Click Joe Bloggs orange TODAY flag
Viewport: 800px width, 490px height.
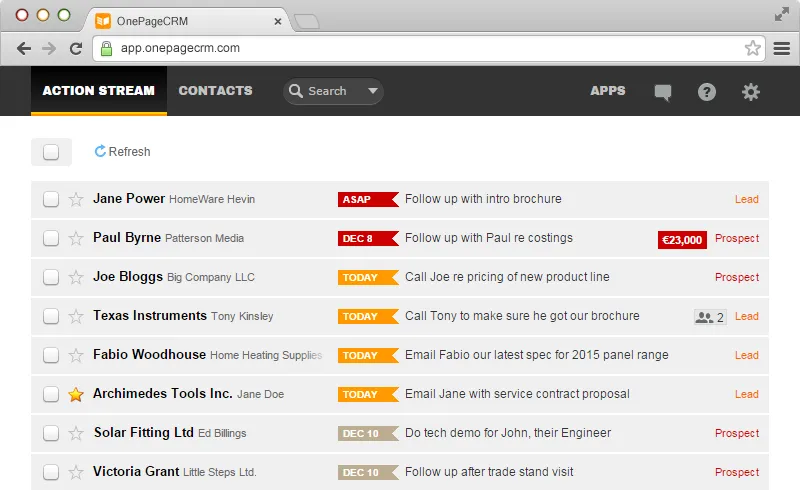368,278
